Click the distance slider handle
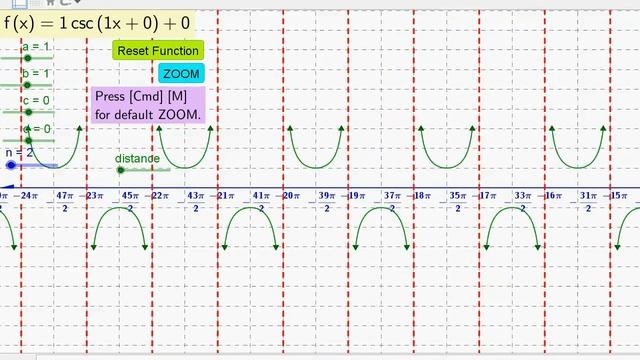This screenshot has height=360, width=640. tap(120, 170)
